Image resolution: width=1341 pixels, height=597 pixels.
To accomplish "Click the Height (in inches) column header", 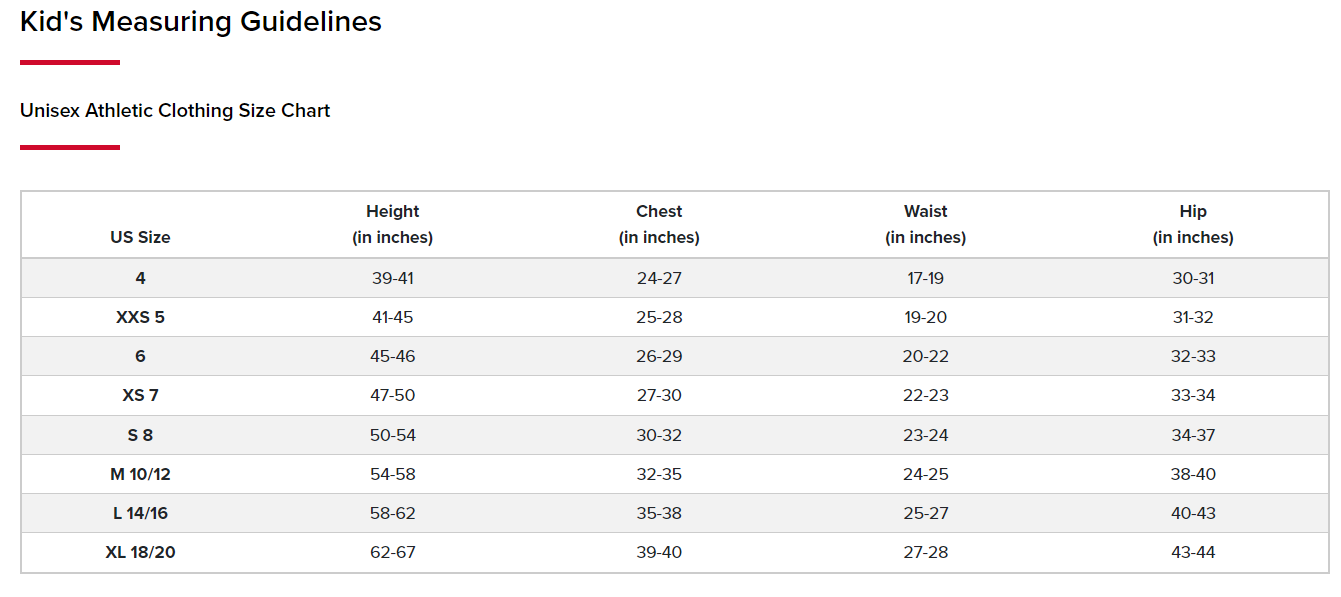I will (392, 225).
